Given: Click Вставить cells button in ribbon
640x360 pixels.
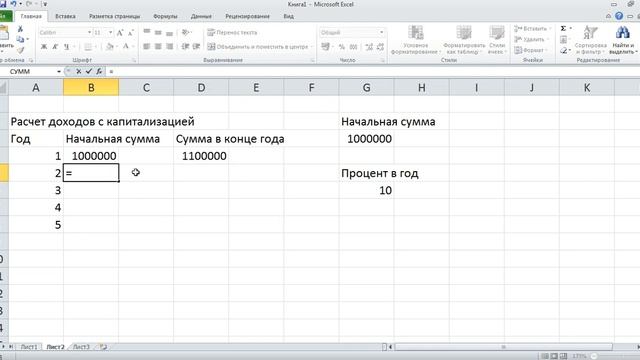Looking at the screenshot, I should point(532,29).
